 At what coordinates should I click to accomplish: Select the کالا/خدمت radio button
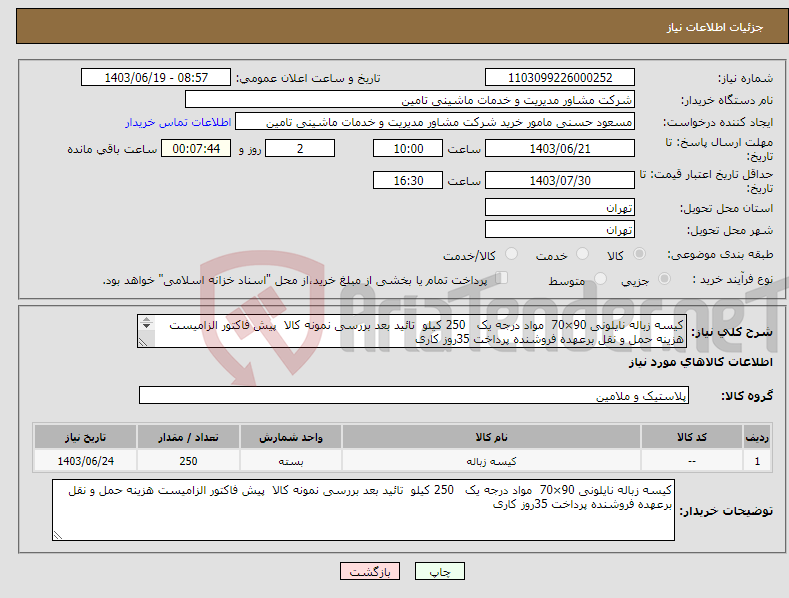[511, 254]
